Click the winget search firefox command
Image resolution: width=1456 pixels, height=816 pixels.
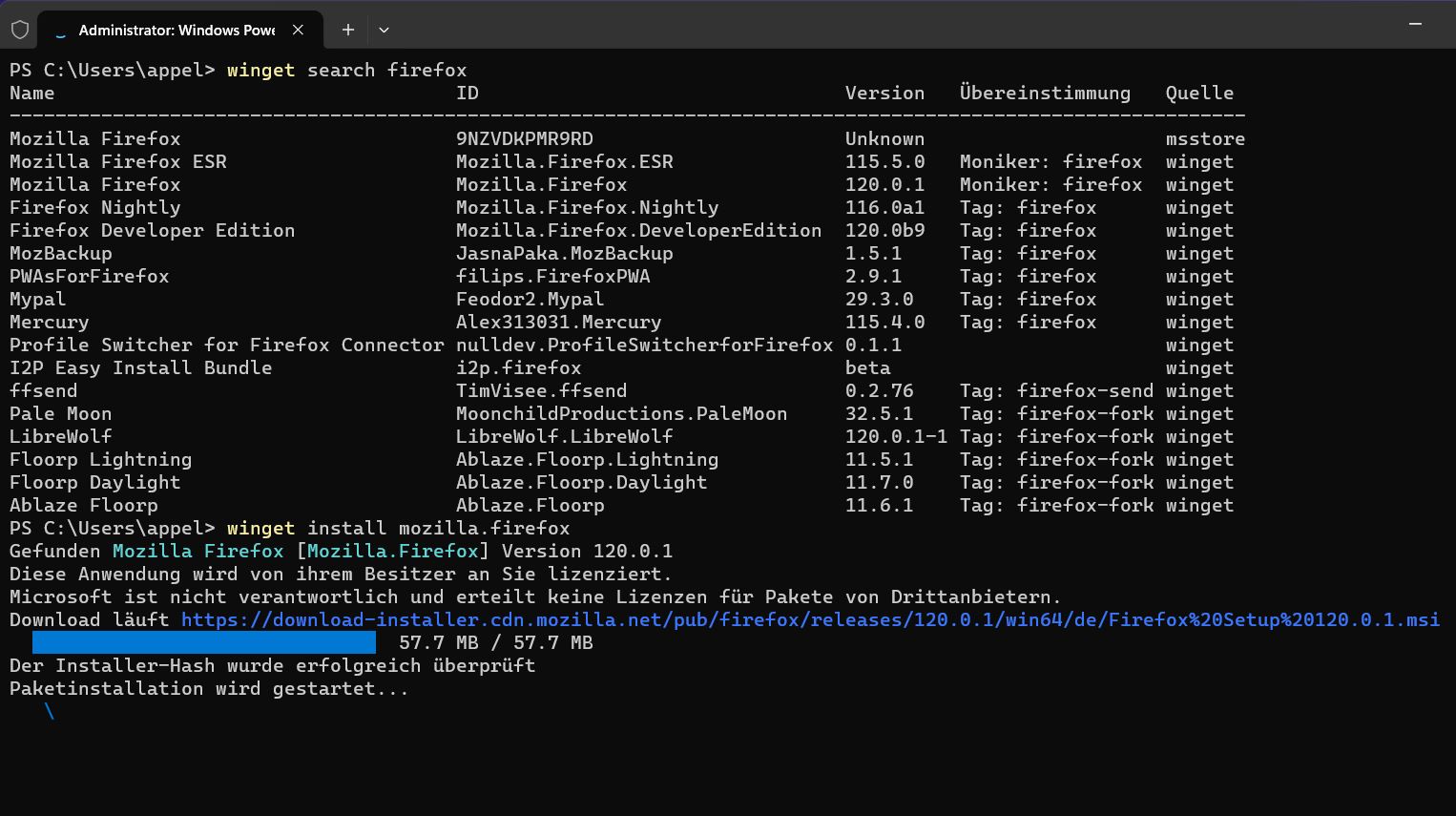point(346,70)
